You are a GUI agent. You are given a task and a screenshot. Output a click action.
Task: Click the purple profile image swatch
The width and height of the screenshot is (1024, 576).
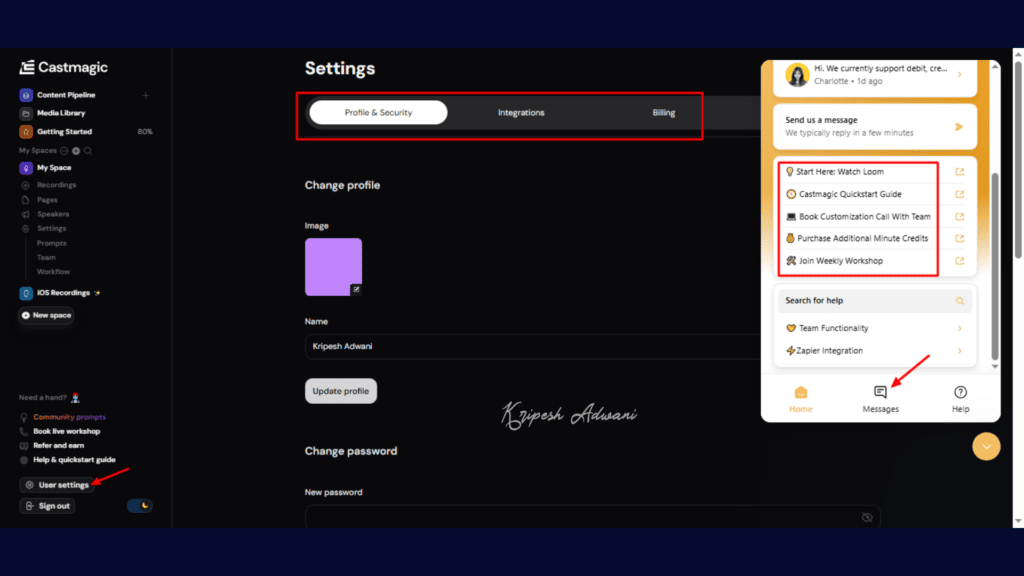click(x=333, y=268)
